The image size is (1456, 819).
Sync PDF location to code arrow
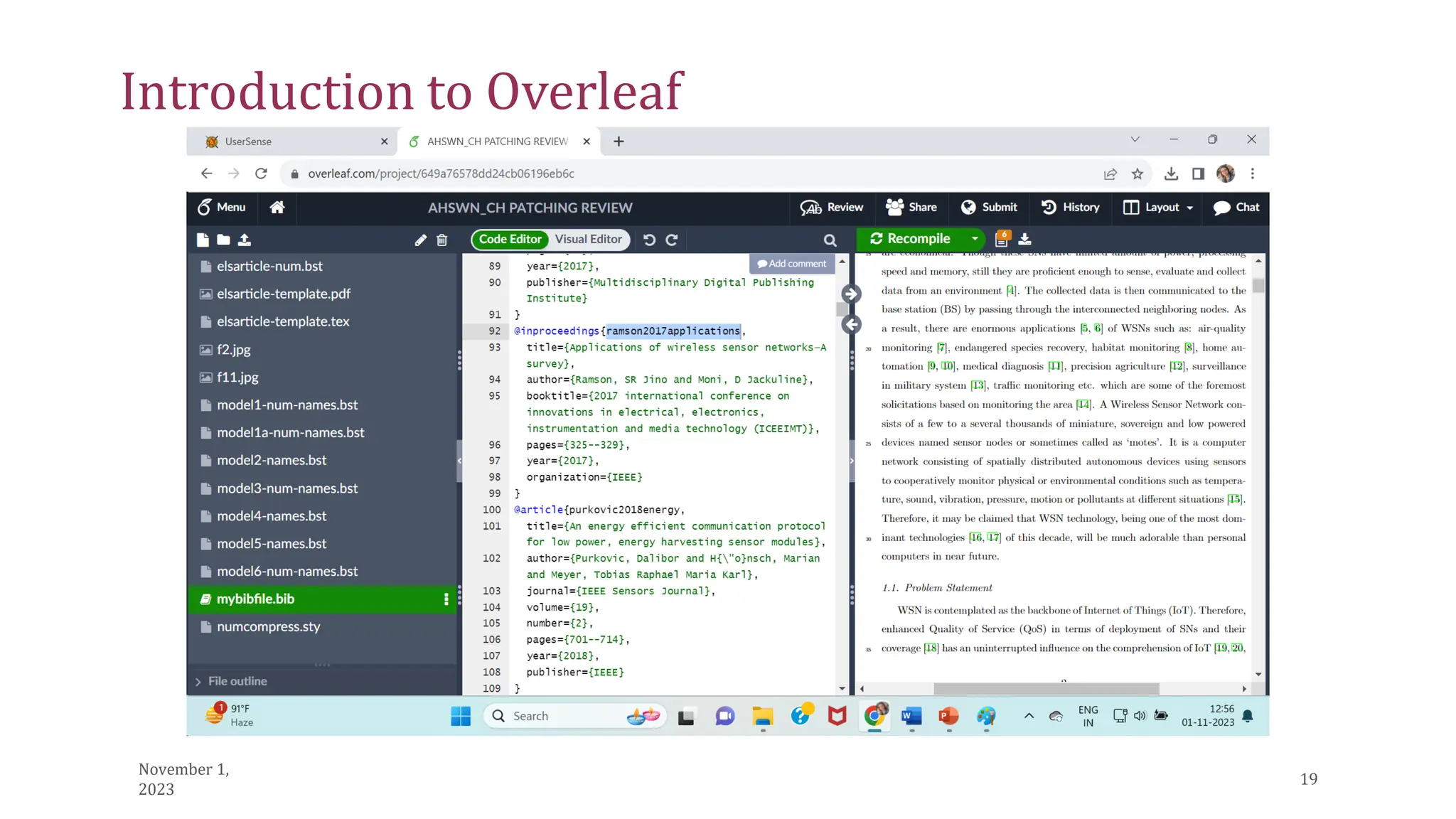coord(851,324)
